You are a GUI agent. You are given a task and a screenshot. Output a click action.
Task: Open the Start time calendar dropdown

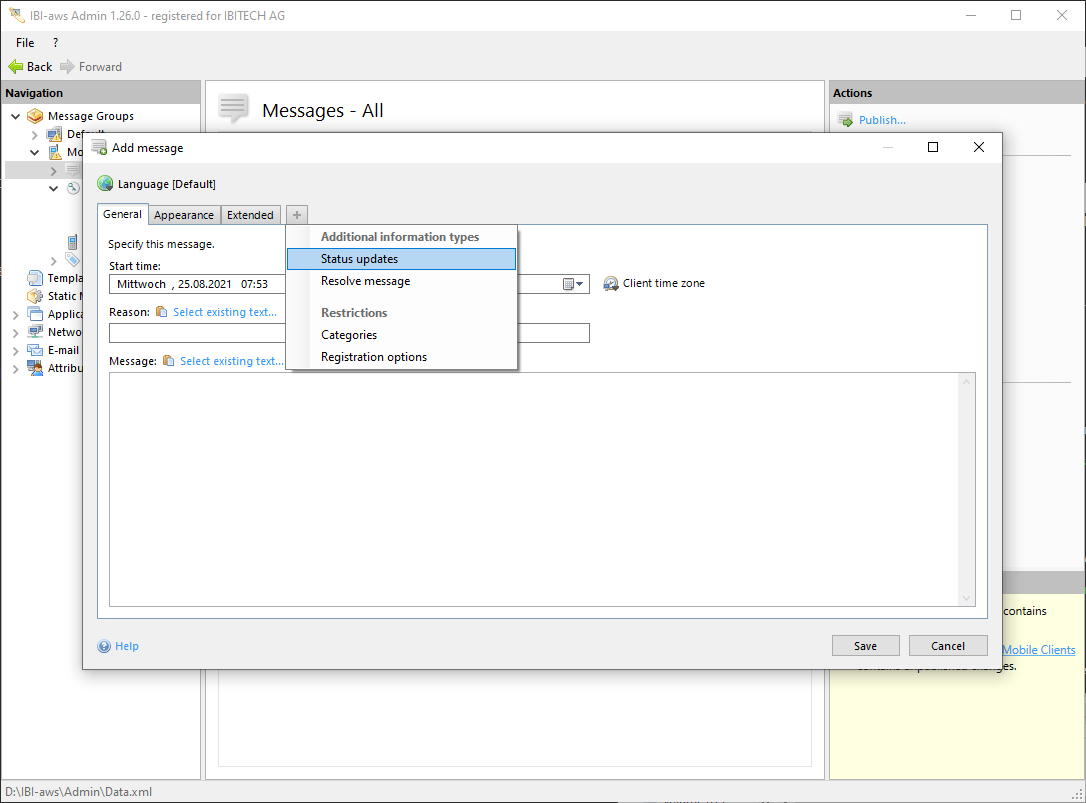pos(573,284)
